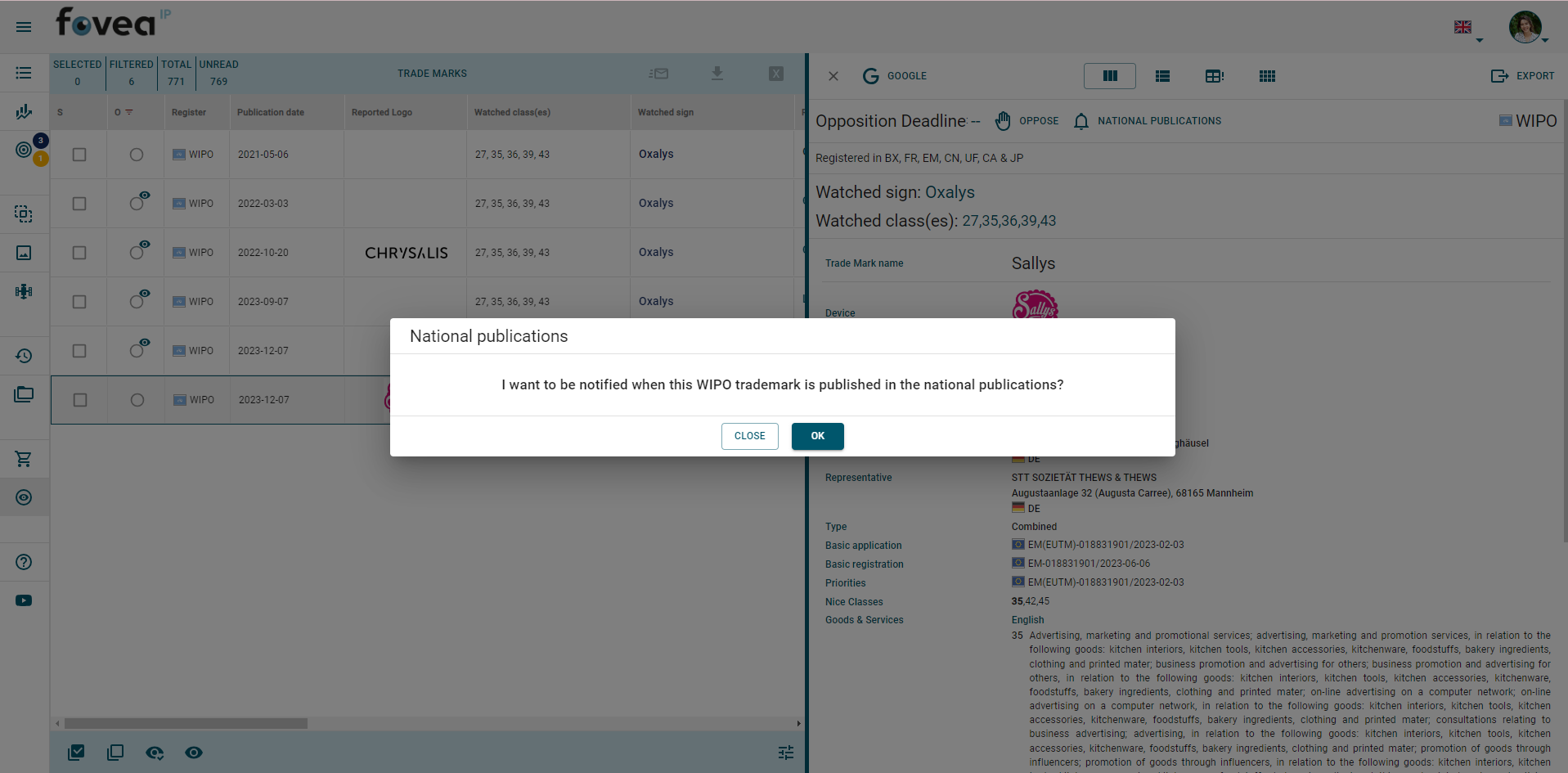
Task: Click OK in National publications dialog
Action: pyautogui.click(x=817, y=436)
